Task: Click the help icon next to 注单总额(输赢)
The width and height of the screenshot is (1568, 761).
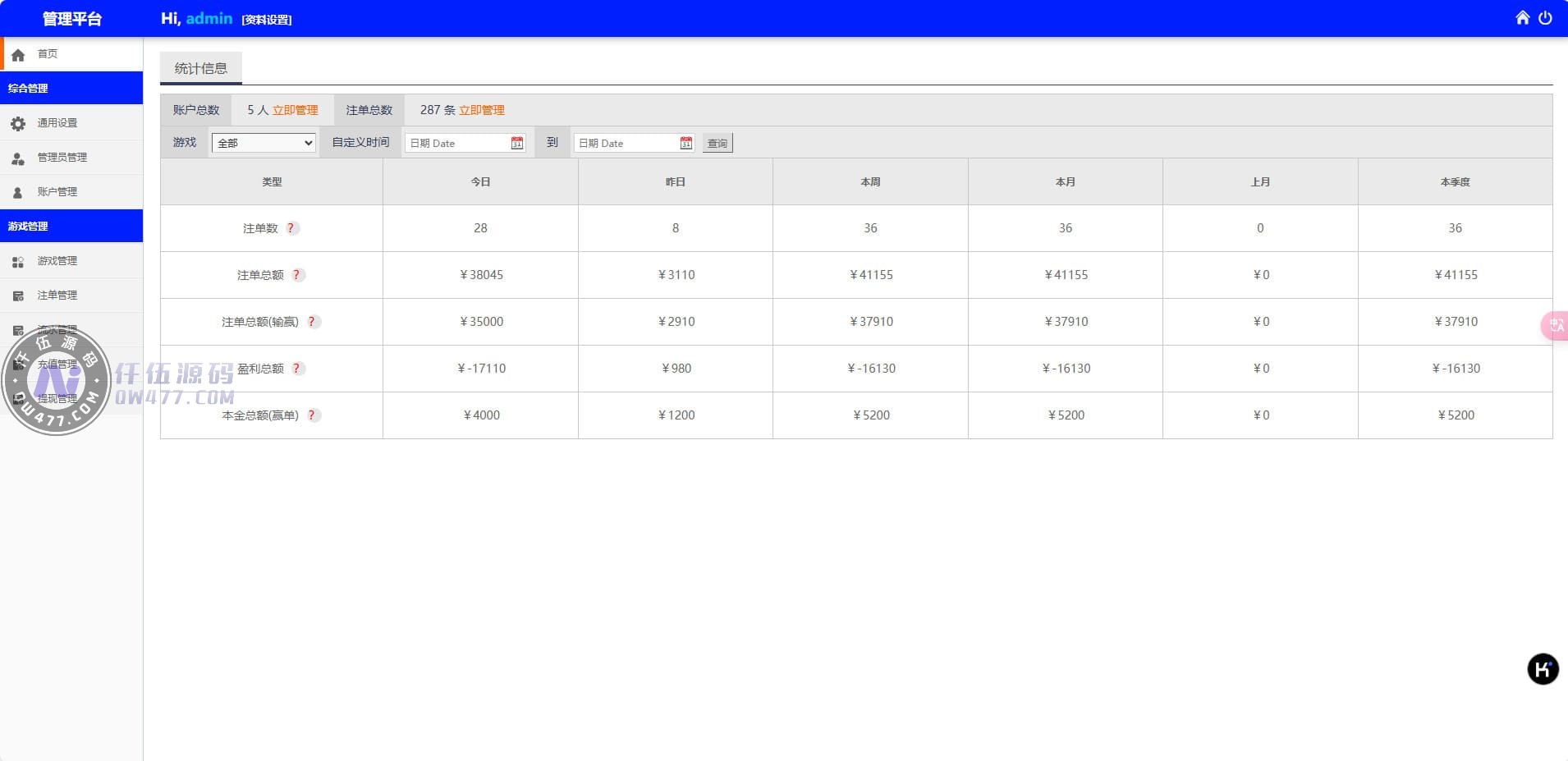Action: coord(313,322)
